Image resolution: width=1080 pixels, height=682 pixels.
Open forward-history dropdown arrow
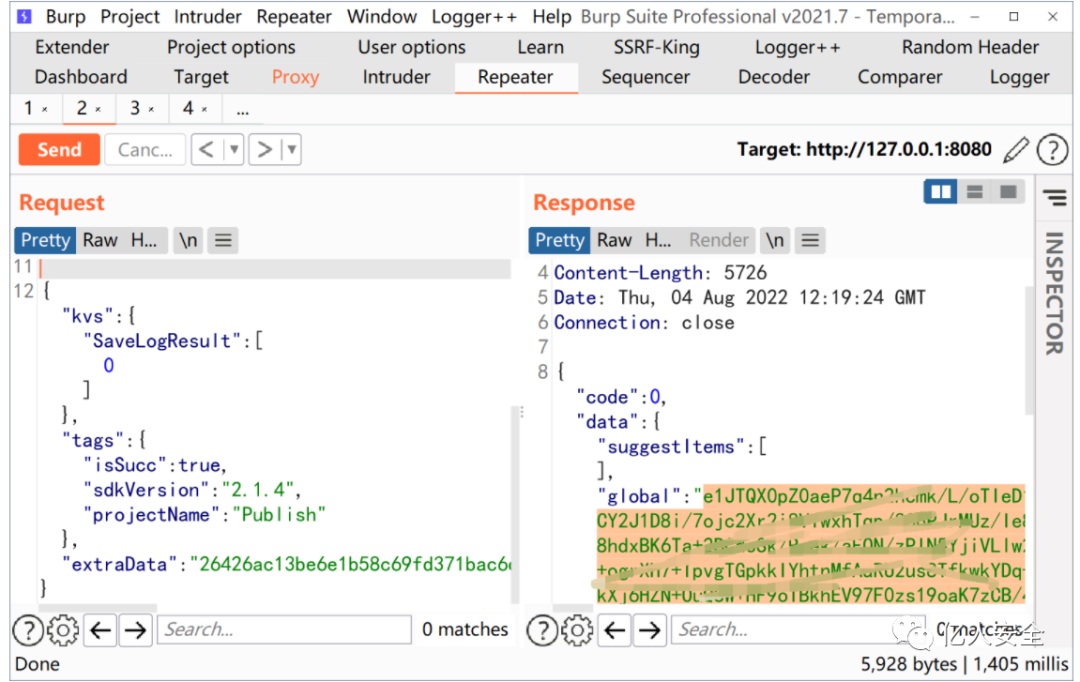coord(292,149)
